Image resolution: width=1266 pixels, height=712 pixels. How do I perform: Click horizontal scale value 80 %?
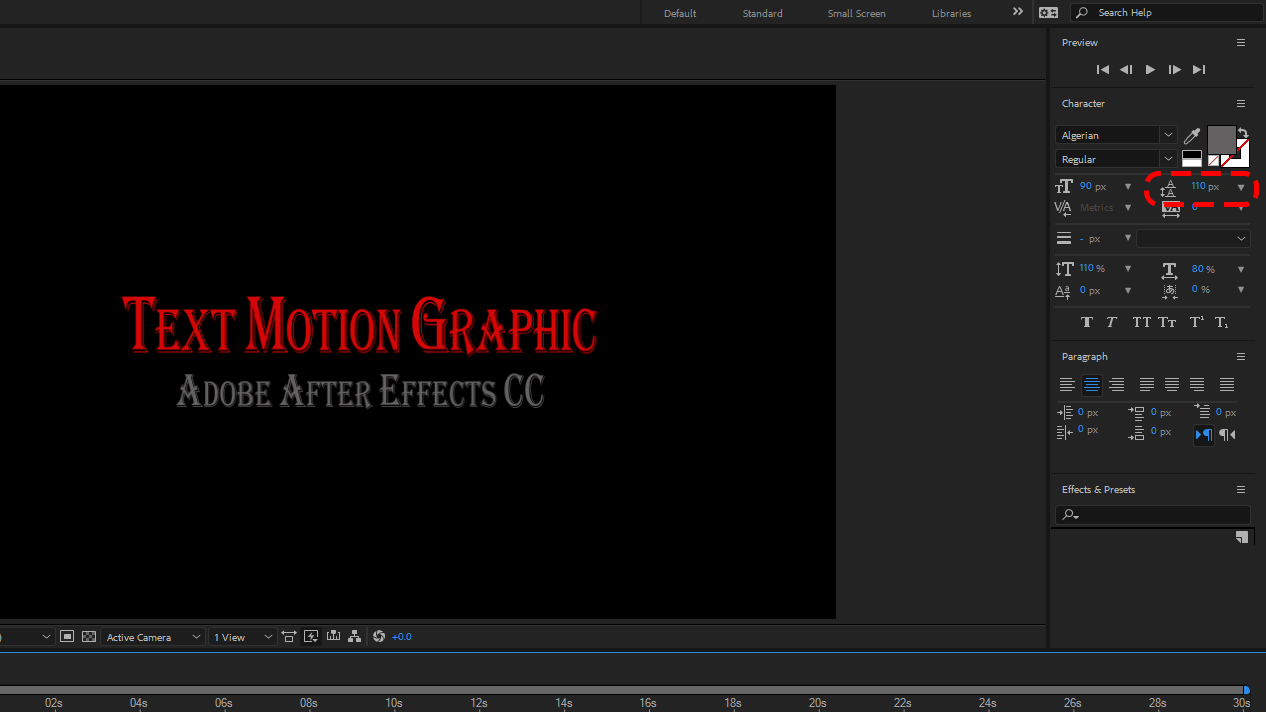pyautogui.click(x=1203, y=269)
